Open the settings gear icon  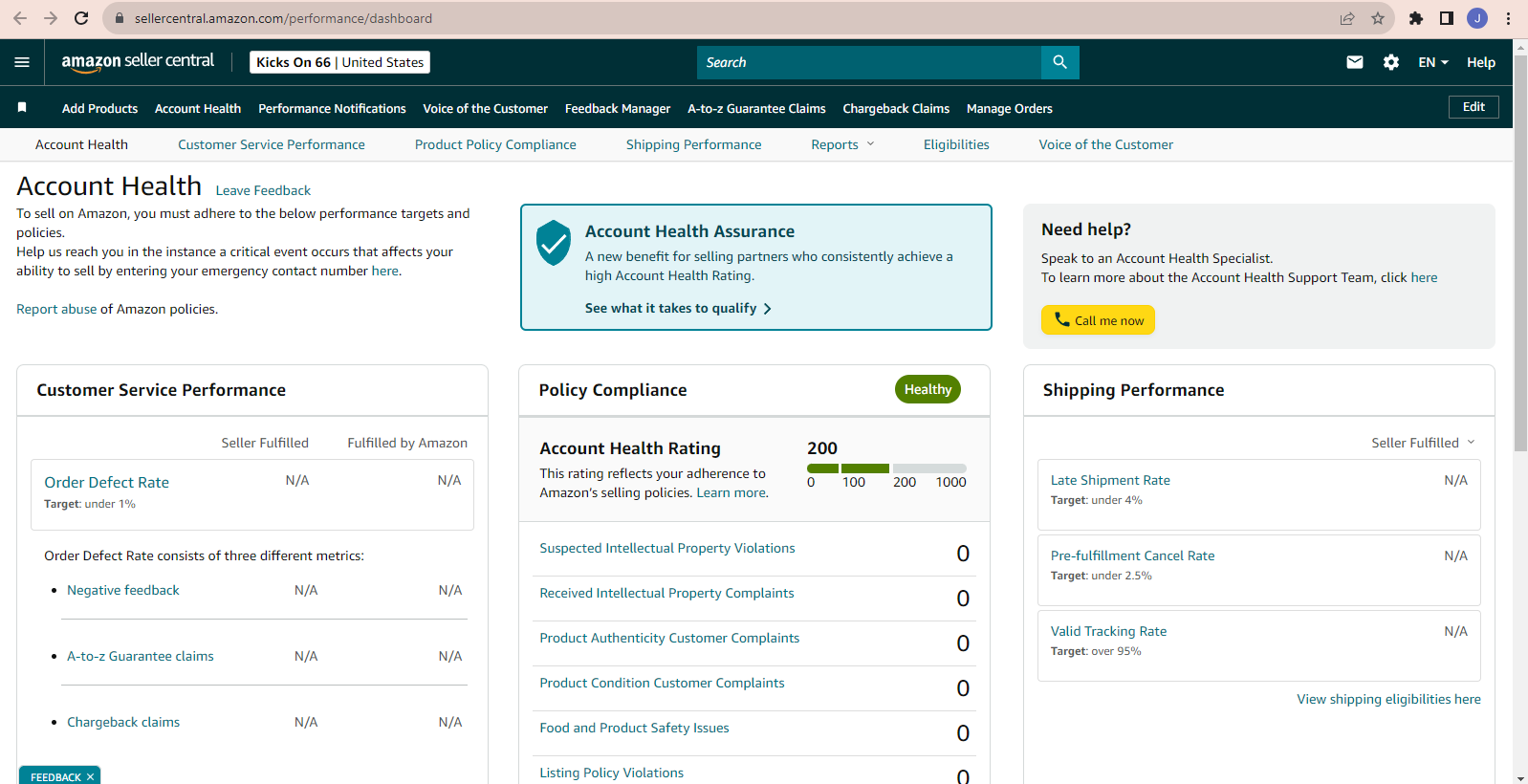tap(1390, 62)
